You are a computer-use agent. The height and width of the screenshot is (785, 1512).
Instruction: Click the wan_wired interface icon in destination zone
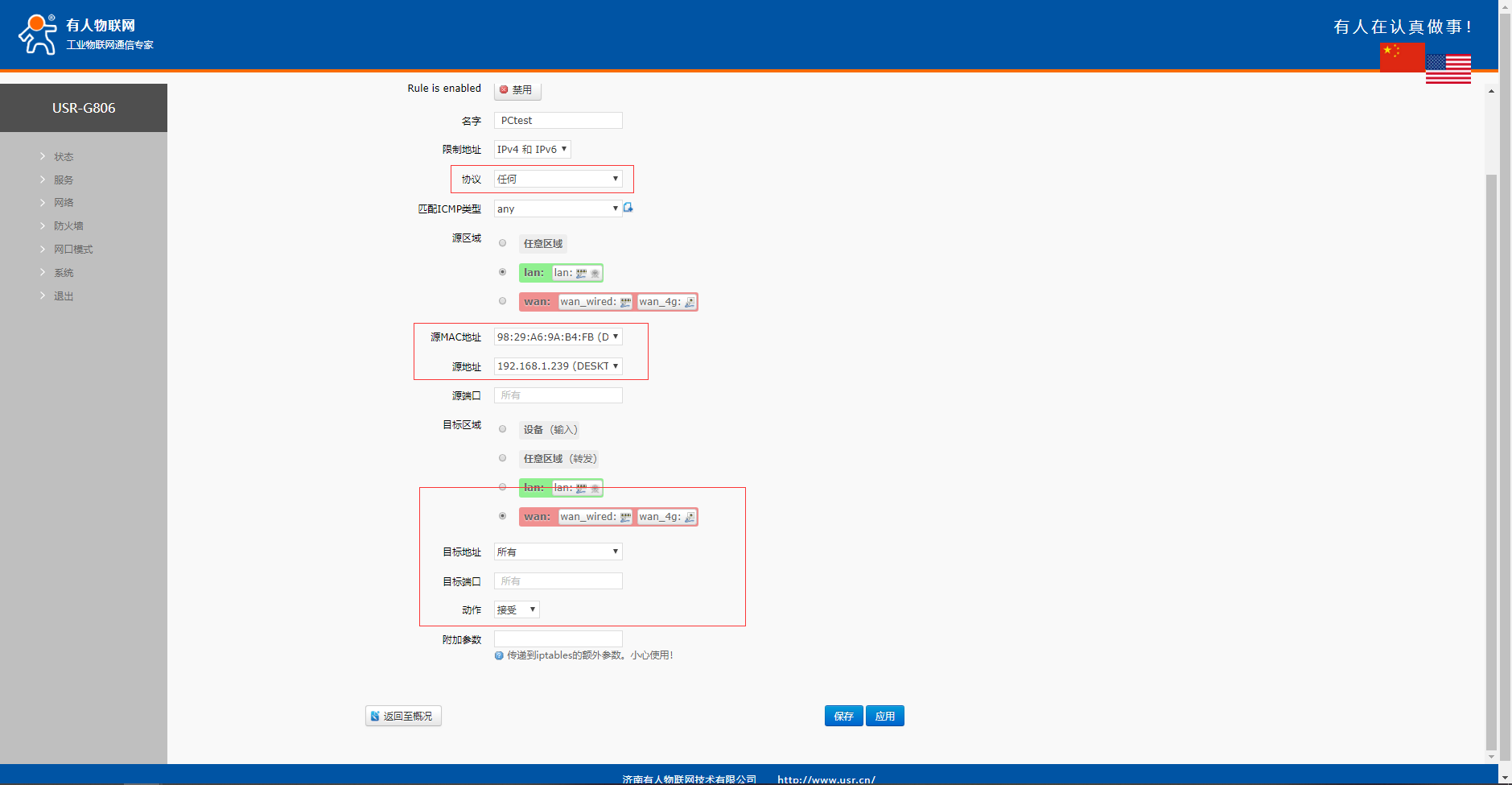coord(625,518)
